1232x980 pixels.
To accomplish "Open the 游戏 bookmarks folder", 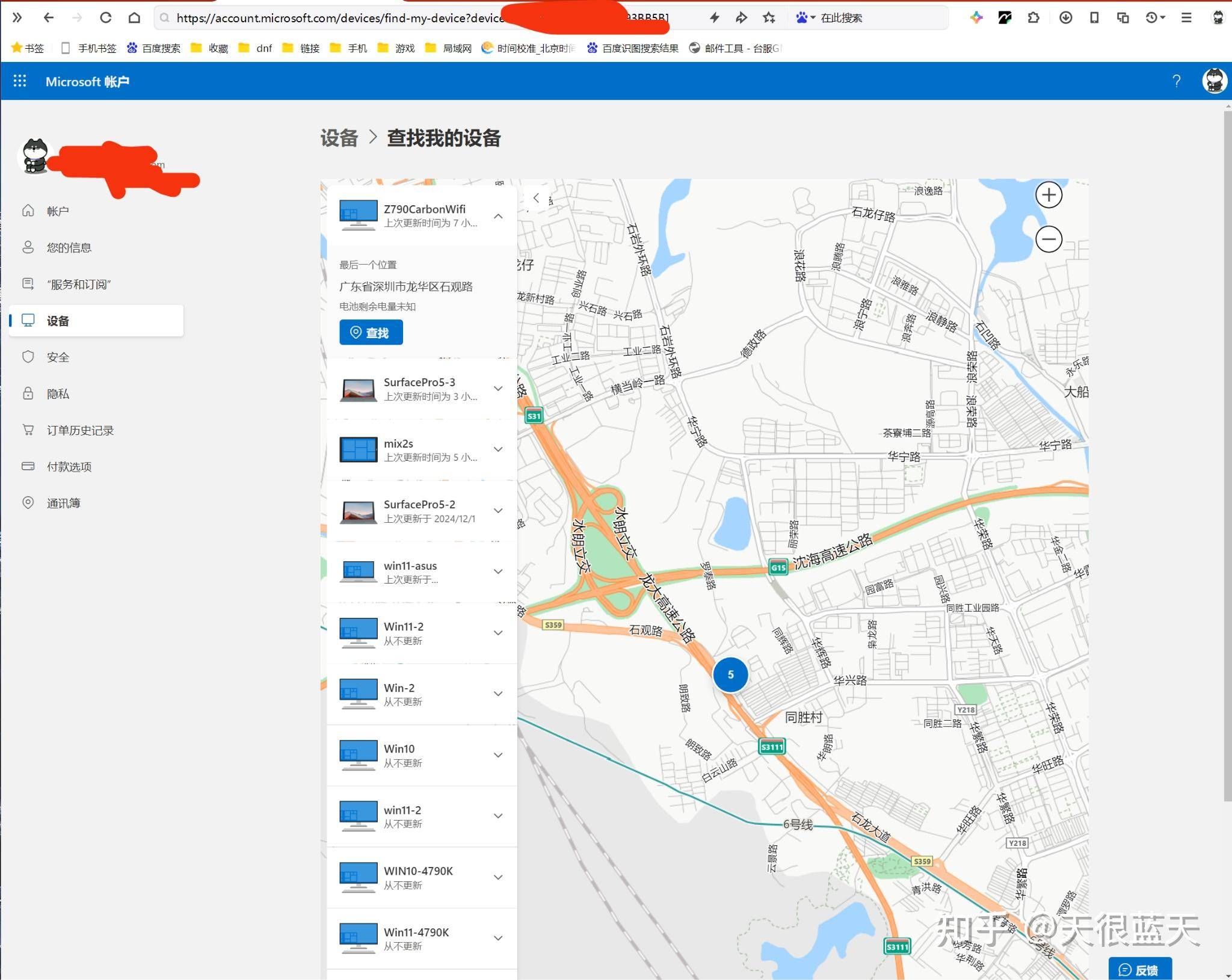I will [396, 48].
